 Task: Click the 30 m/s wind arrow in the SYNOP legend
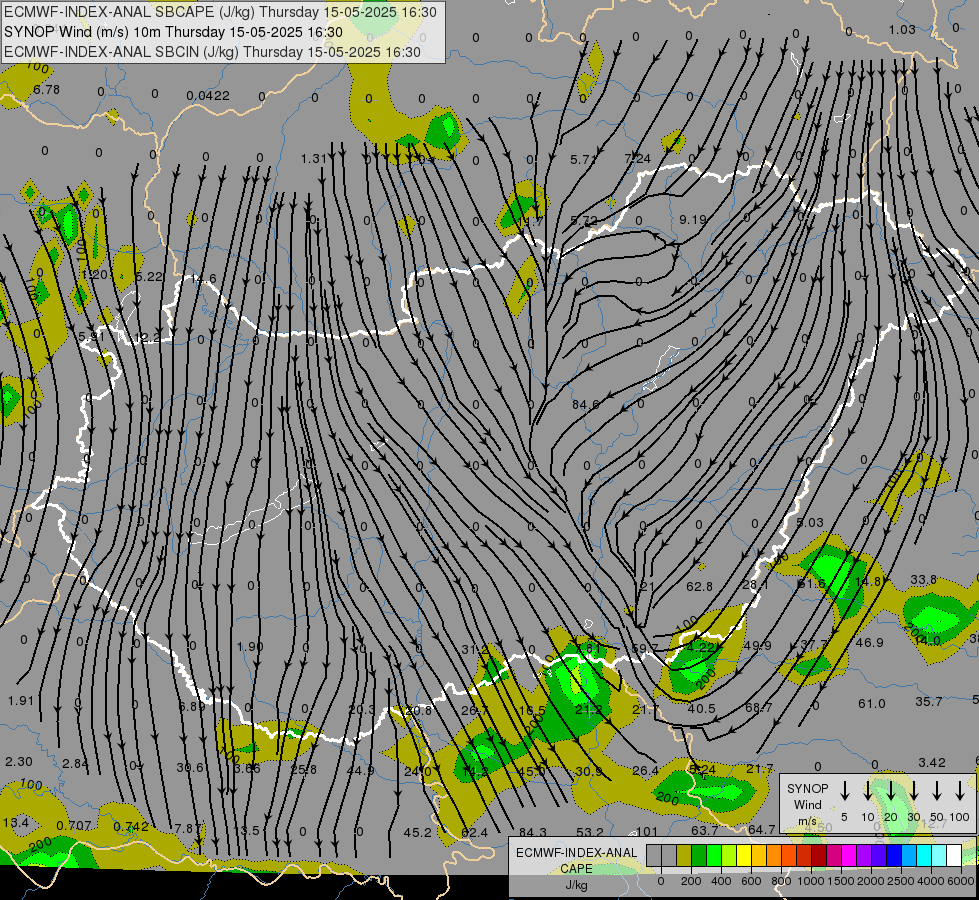coord(913,790)
